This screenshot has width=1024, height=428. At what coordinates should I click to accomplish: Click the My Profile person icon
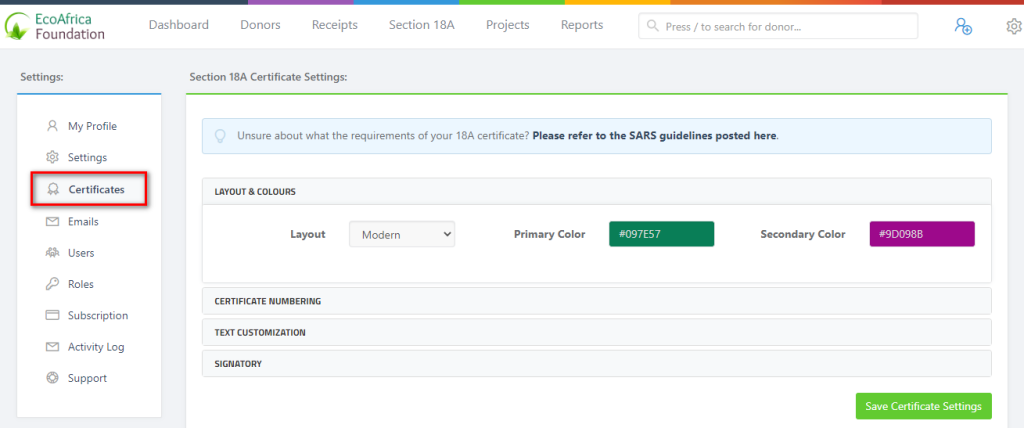pyautogui.click(x=52, y=126)
